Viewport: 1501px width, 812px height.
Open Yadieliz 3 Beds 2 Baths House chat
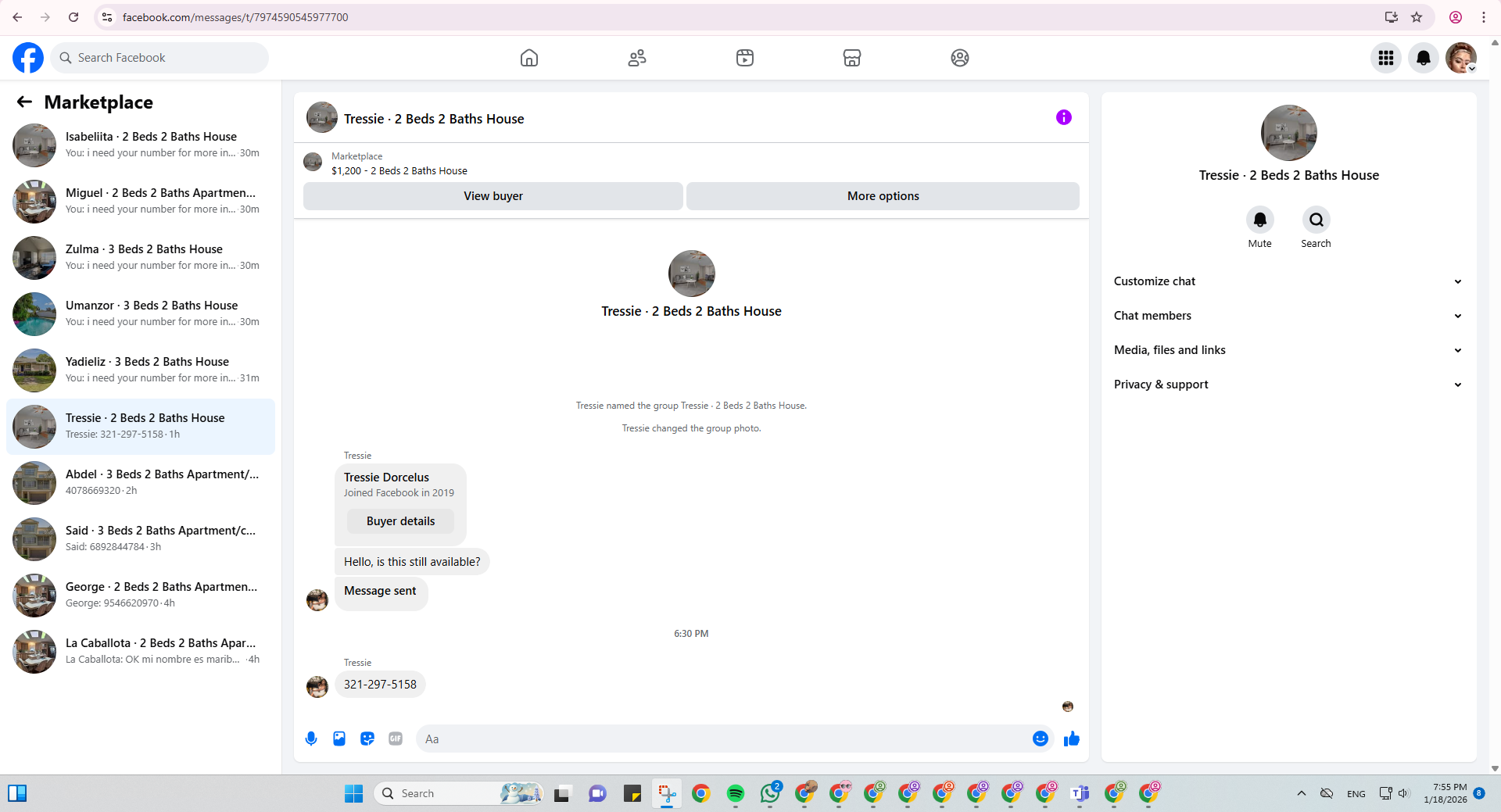point(141,370)
